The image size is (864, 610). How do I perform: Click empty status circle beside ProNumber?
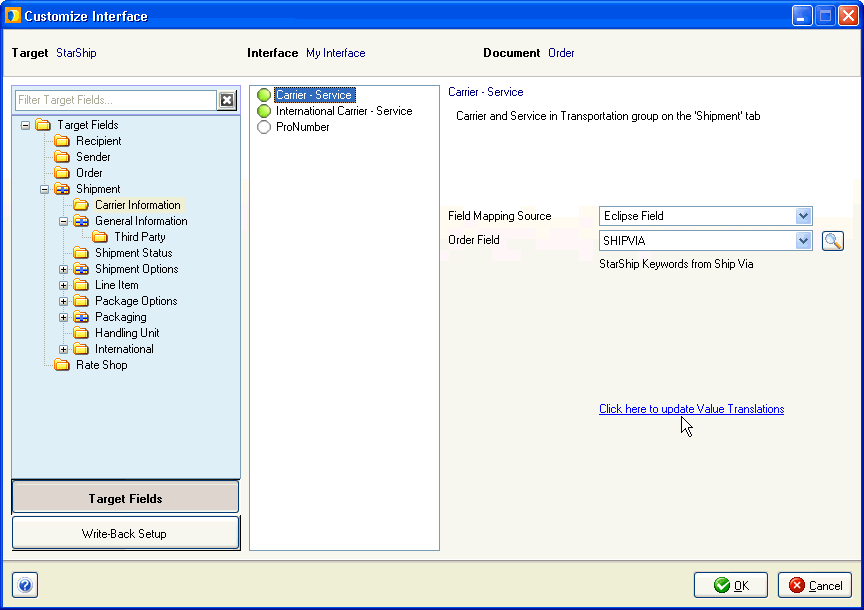(264, 127)
